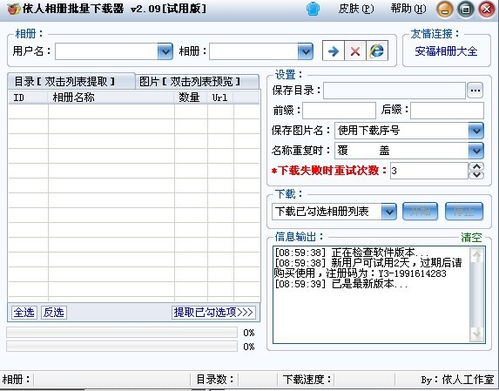Image resolution: width=499 pixels, height=391 pixels.
Task: Expand the 用户名 dropdown arrow
Action: click(165, 51)
